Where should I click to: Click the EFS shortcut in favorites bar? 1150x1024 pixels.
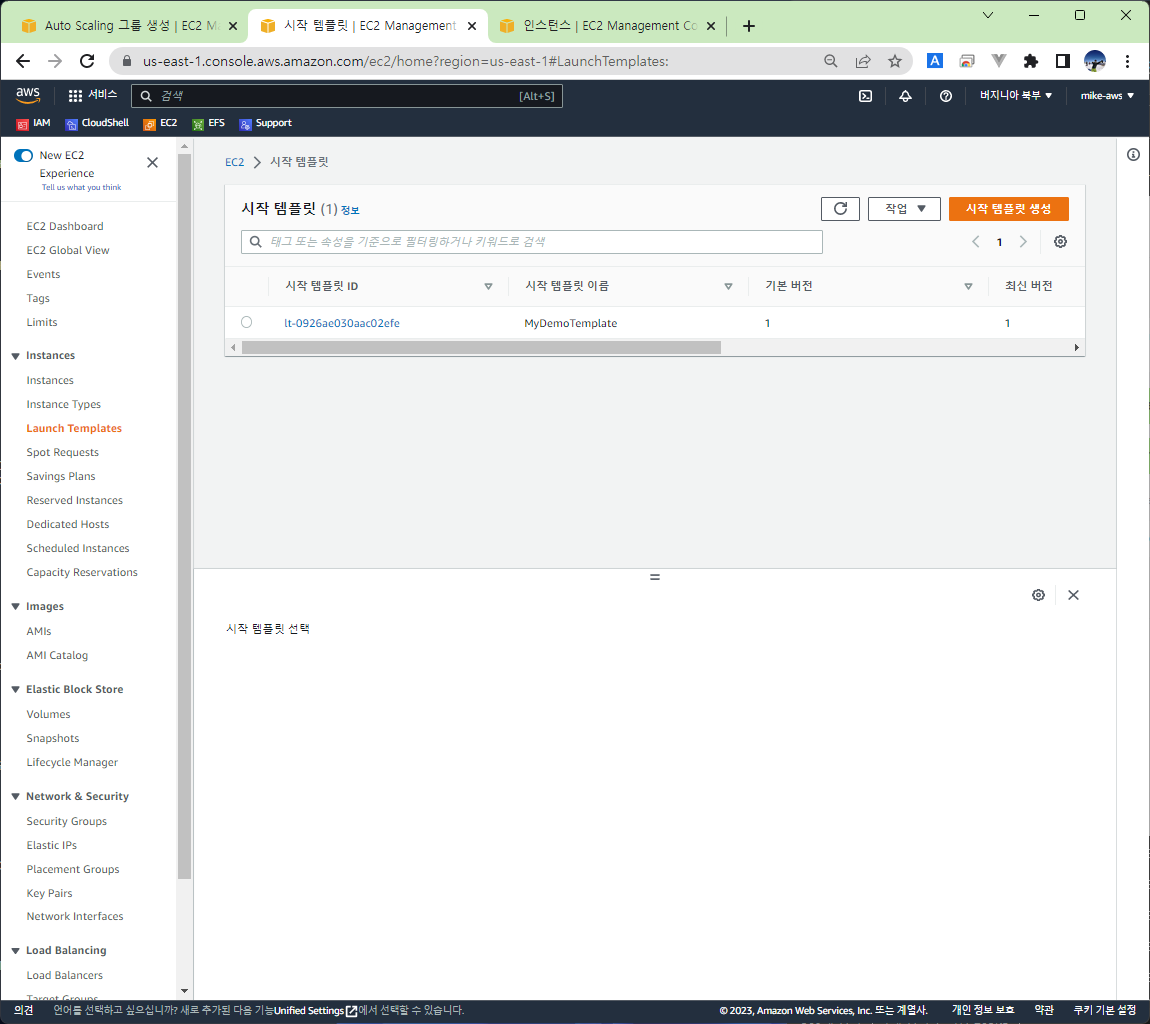[208, 123]
